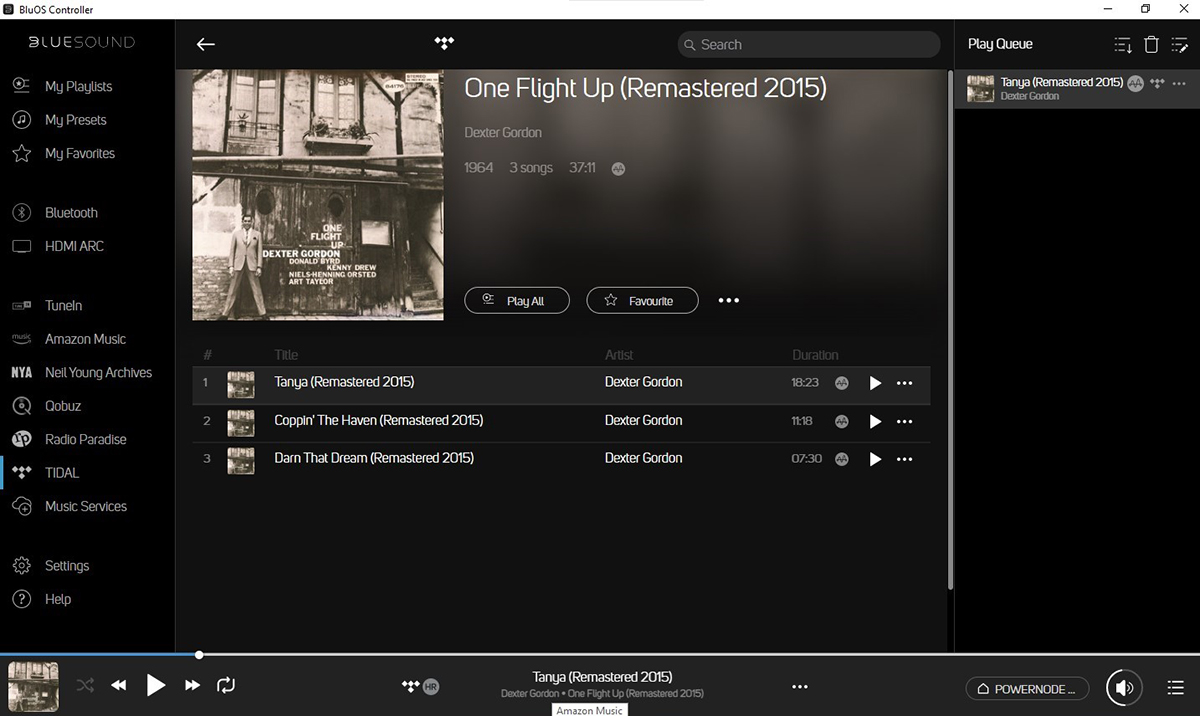Click the Title column header

[x=286, y=355]
